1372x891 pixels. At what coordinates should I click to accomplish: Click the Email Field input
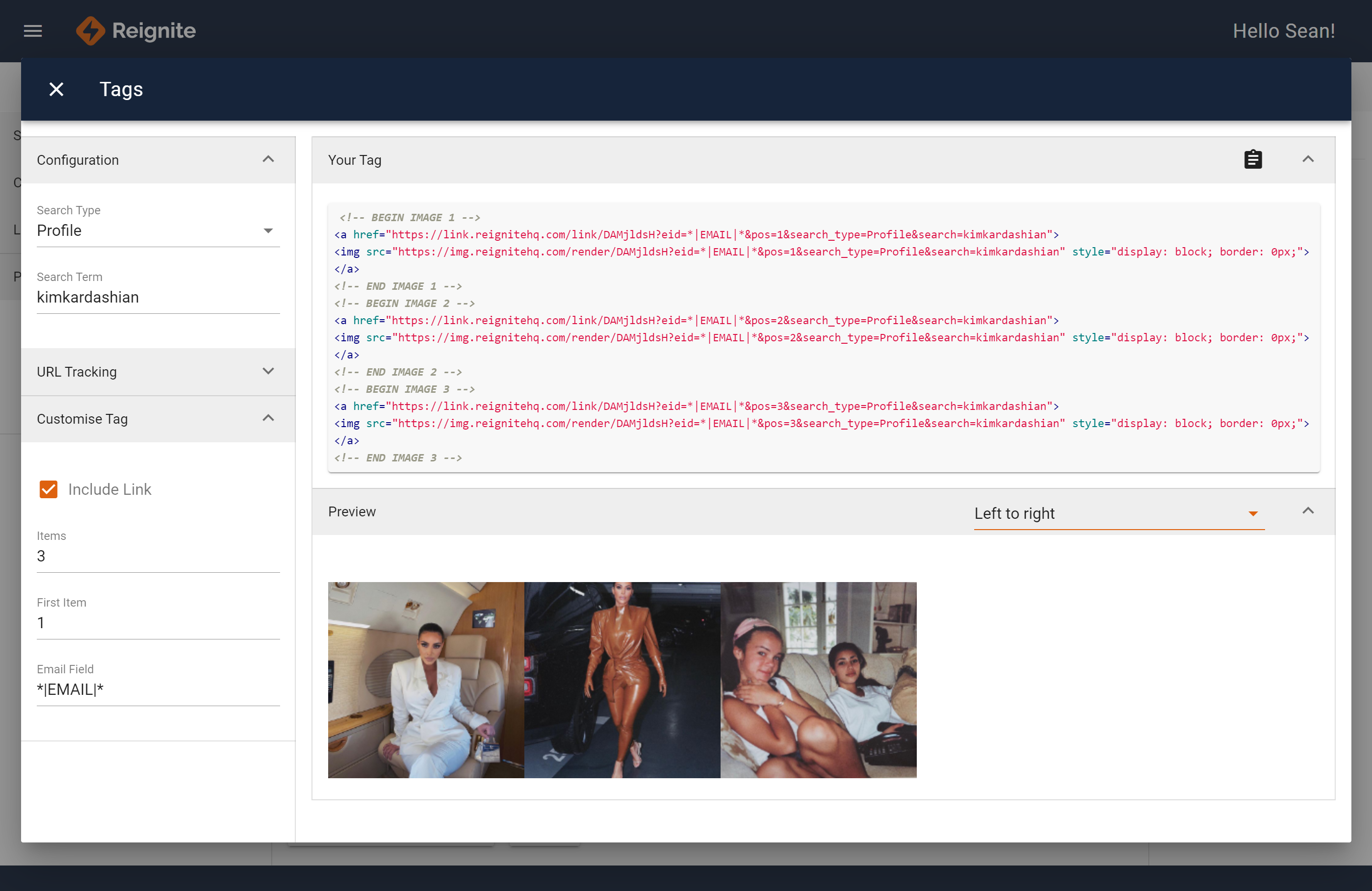coord(157,689)
